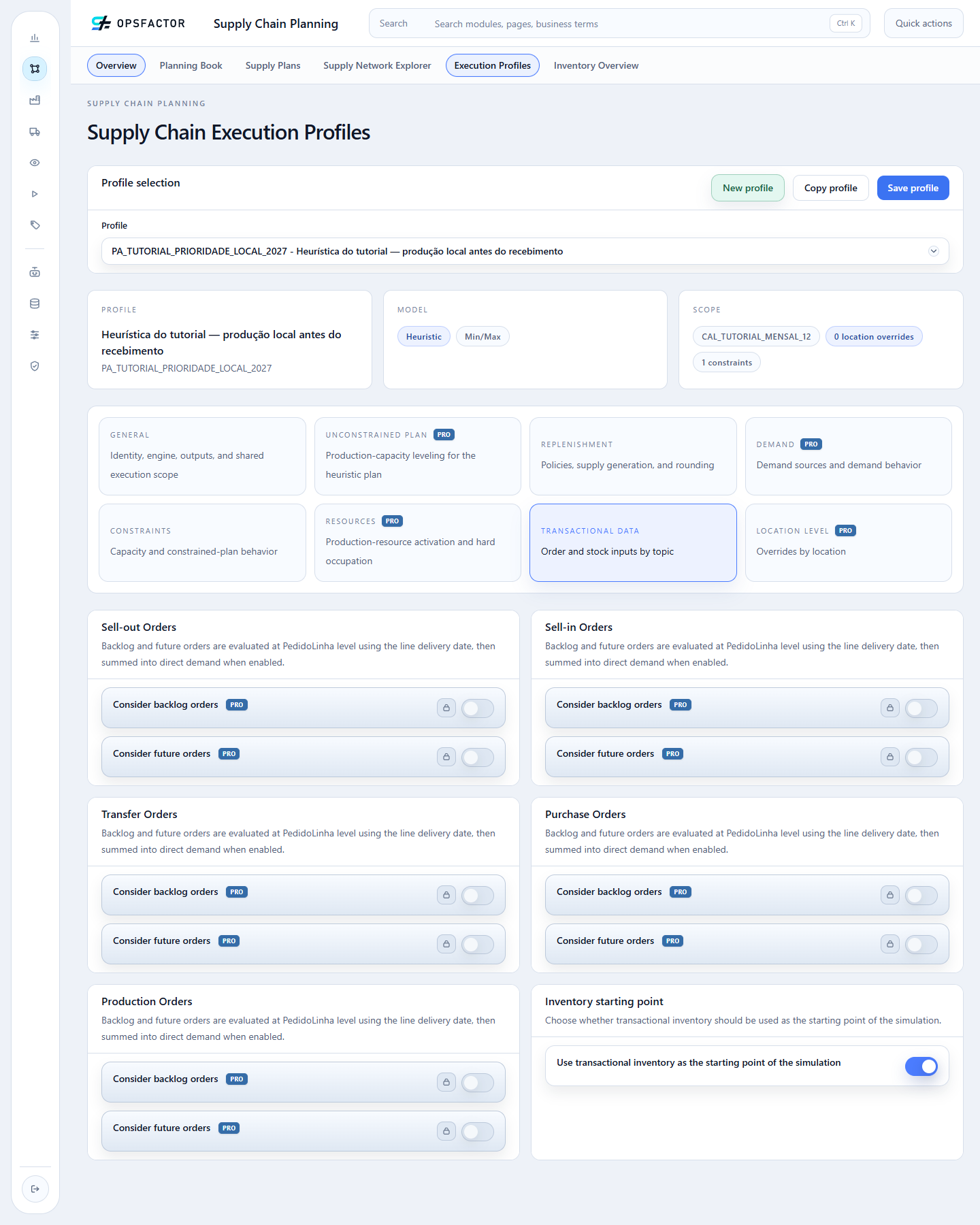Click the Heuristic model chip
Screen dimensions: 980x1225
pos(424,336)
